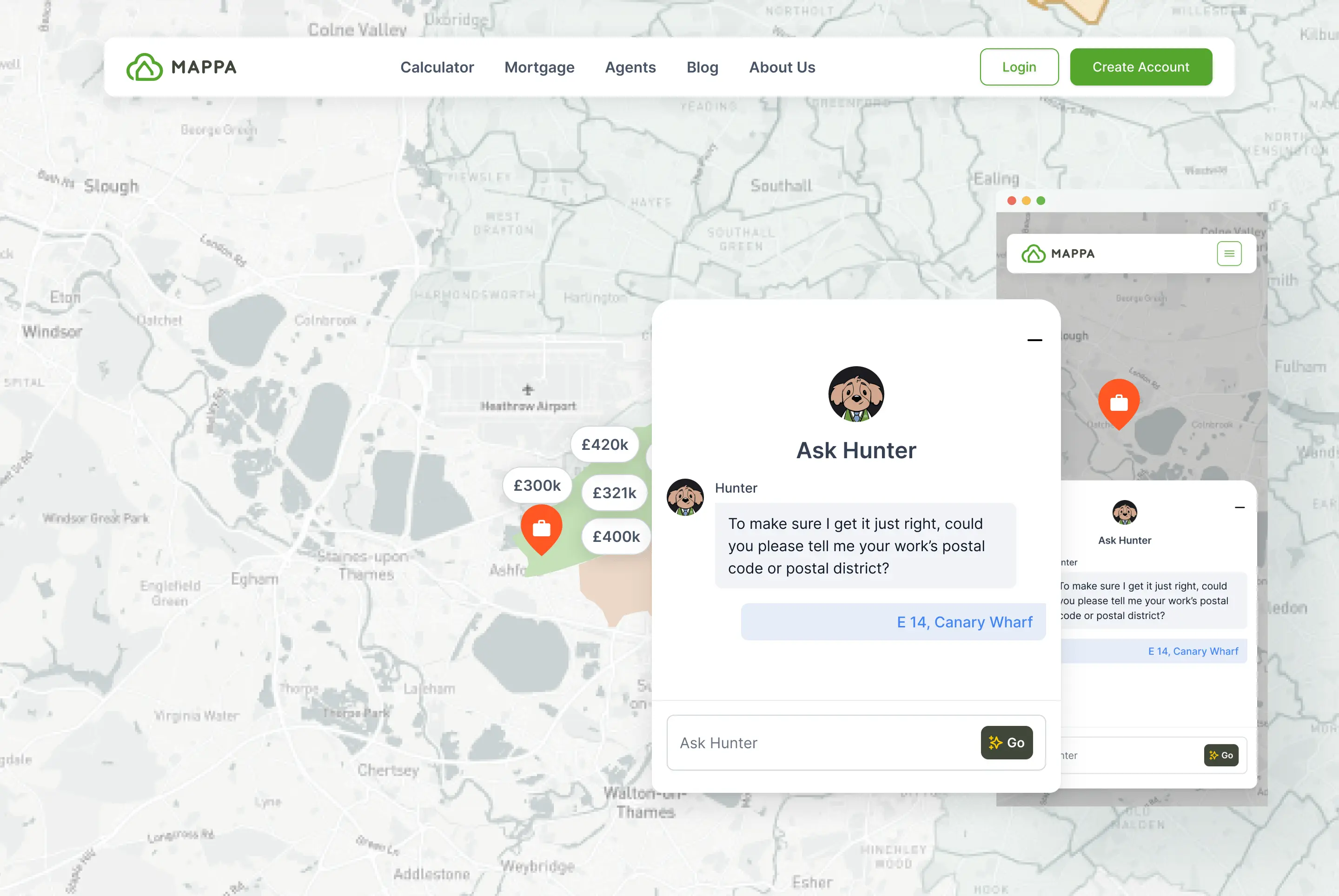Click the MAPPA logo in the navbar
The width and height of the screenshot is (1339, 896).
coord(181,67)
